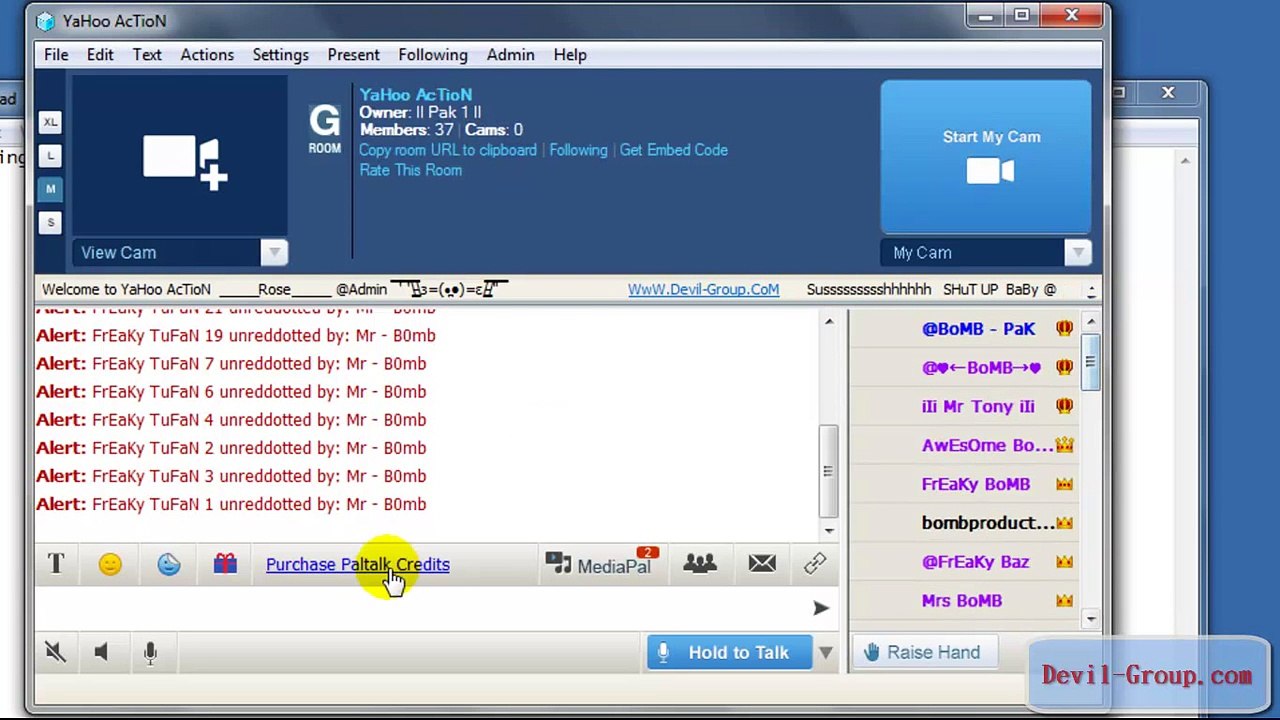Viewport: 1280px width, 720px height.
Task: Open the gift box icon
Action: (x=225, y=564)
